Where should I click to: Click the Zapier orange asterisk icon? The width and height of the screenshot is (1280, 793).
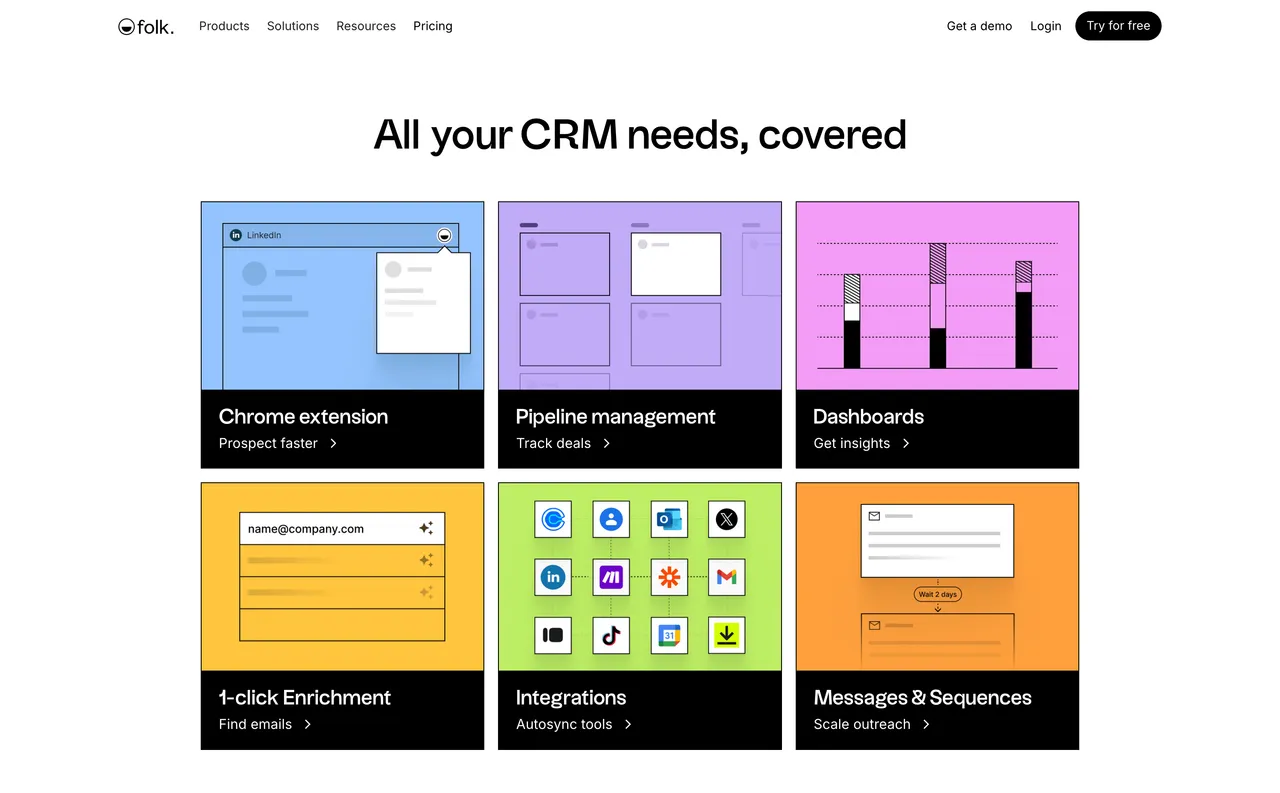[669, 577]
